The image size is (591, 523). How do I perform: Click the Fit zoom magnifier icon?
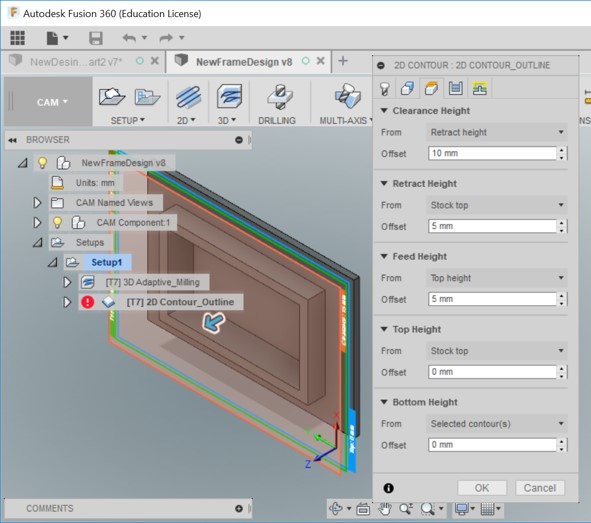pos(427,509)
